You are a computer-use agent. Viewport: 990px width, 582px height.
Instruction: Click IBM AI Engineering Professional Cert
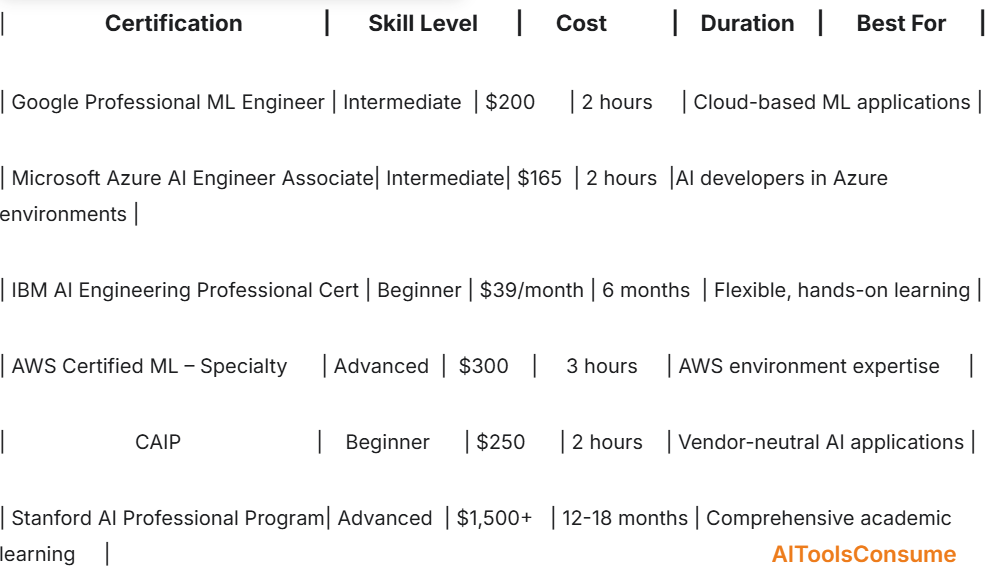(185, 290)
